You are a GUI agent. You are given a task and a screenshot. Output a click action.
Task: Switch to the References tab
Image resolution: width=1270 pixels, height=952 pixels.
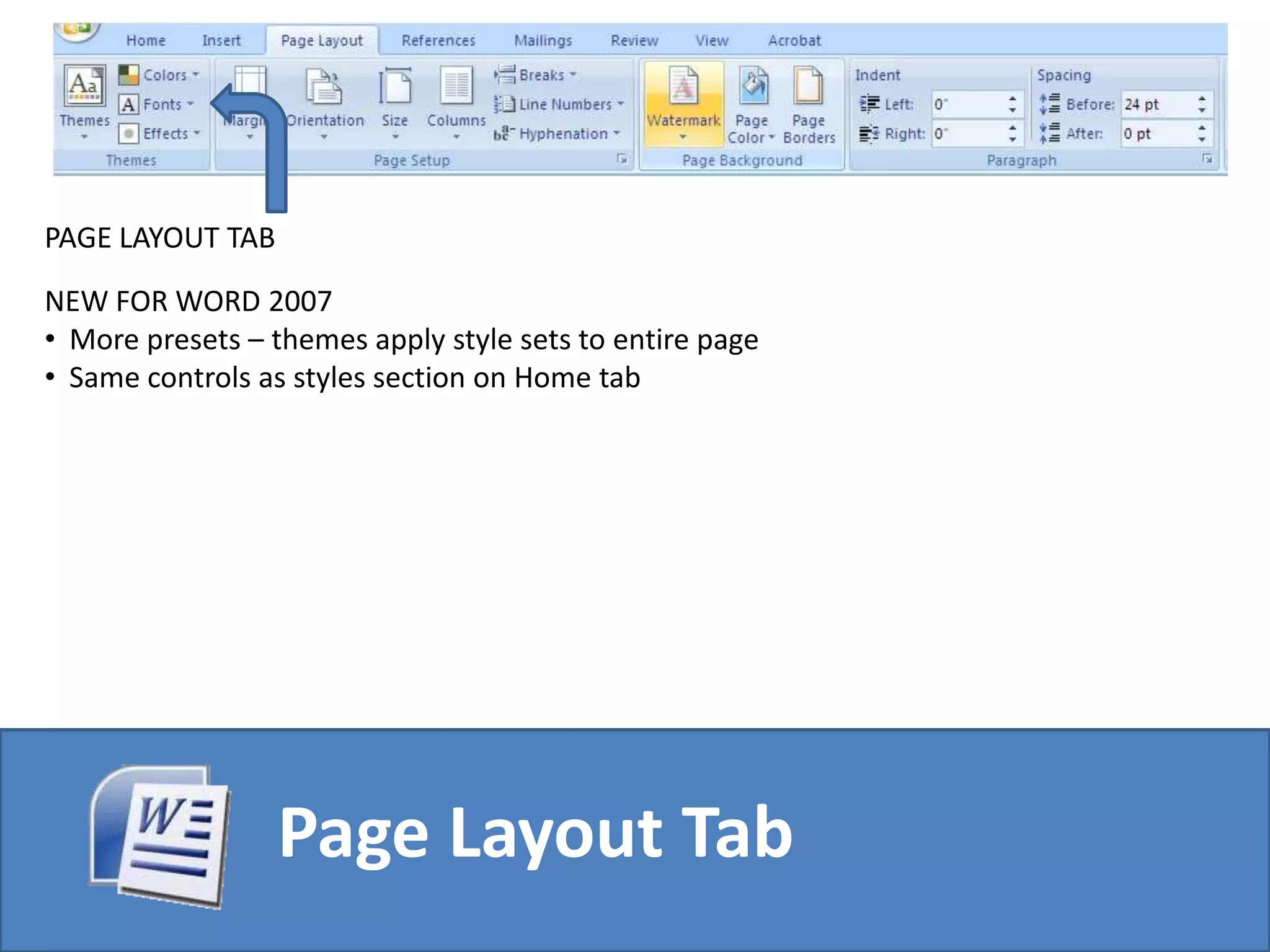pos(438,41)
